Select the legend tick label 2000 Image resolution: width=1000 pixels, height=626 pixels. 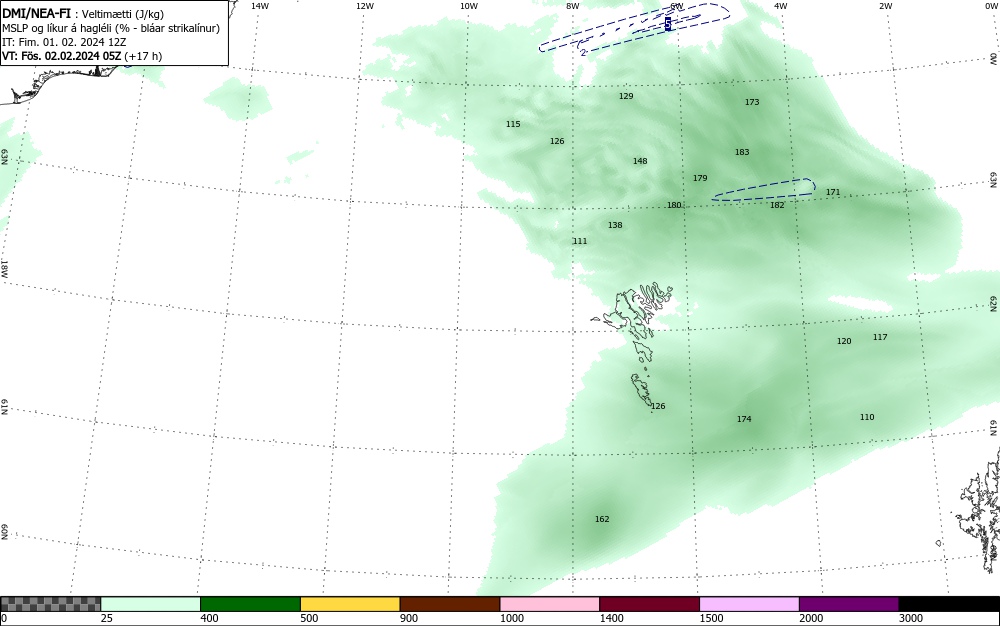click(811, 618)
